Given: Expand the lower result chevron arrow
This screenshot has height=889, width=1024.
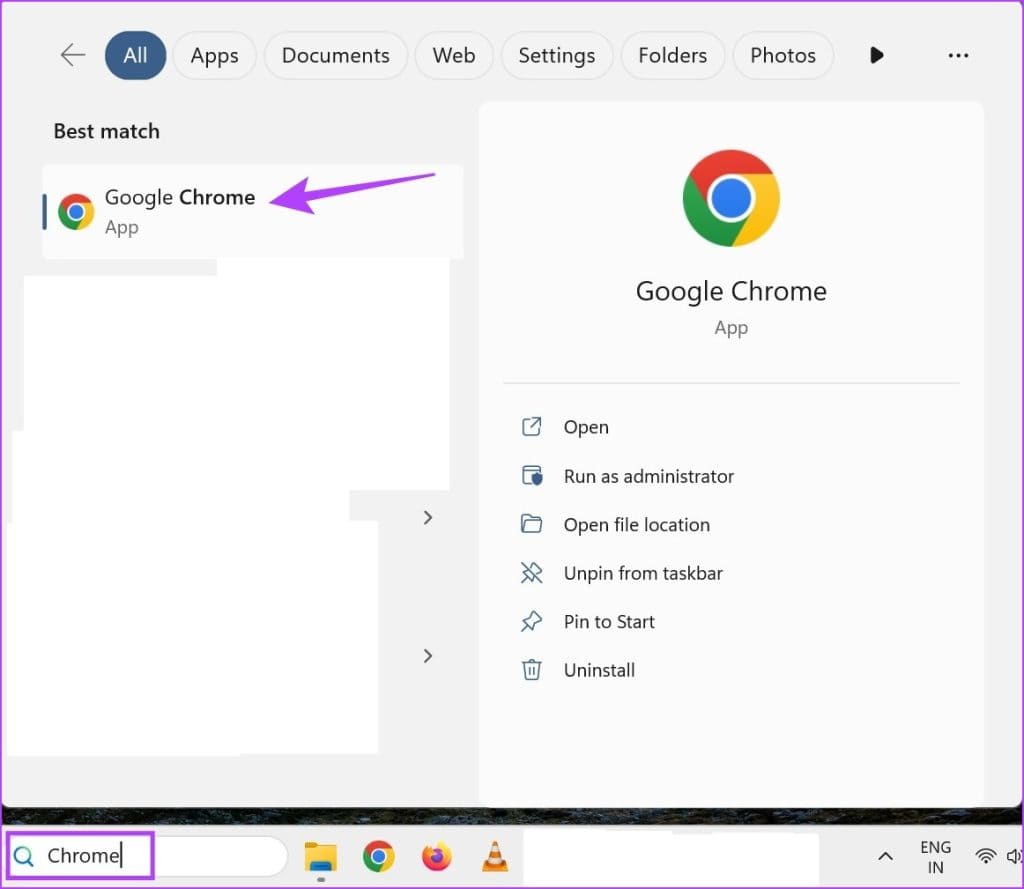Looking at the screenshot, I should coord(428,656).
